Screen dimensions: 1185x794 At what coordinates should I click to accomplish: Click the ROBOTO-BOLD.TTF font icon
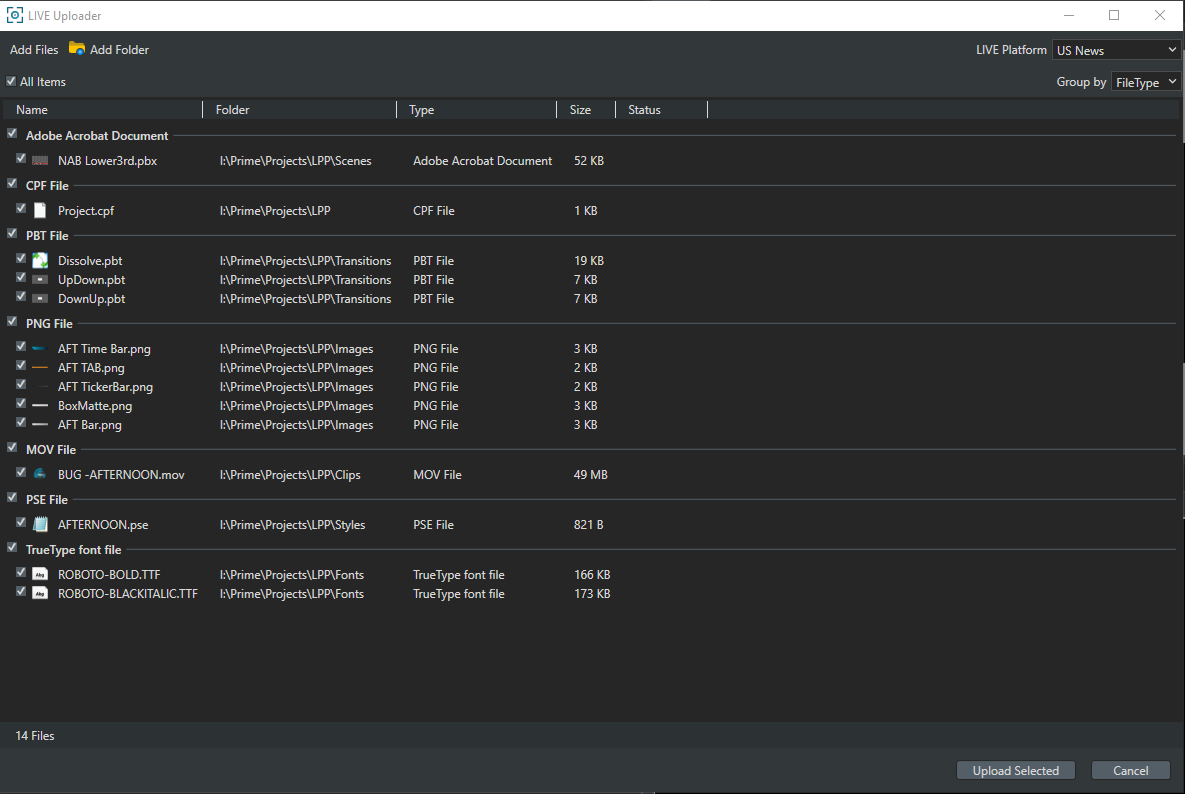point(40,575)
